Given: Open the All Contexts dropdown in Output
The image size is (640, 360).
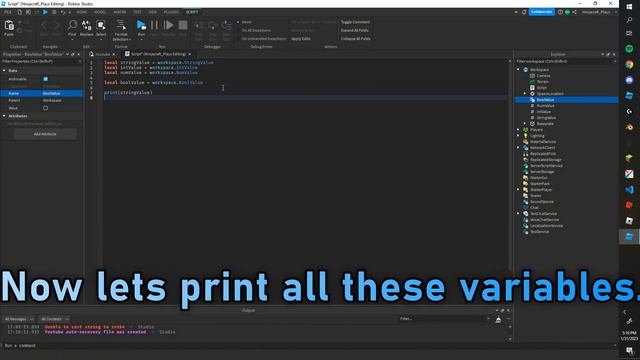Looking at the screenshot, I should tap(54, 319).
